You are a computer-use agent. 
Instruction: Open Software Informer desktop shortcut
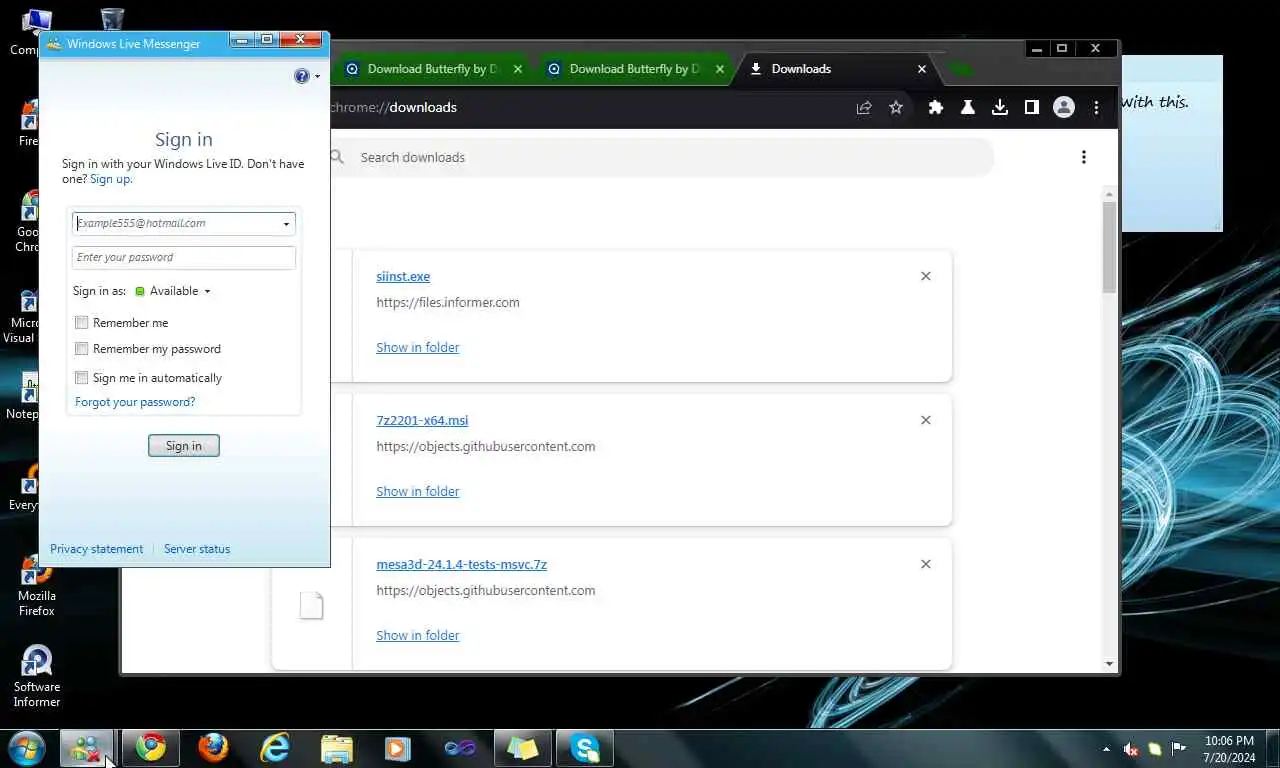[37, 676]
